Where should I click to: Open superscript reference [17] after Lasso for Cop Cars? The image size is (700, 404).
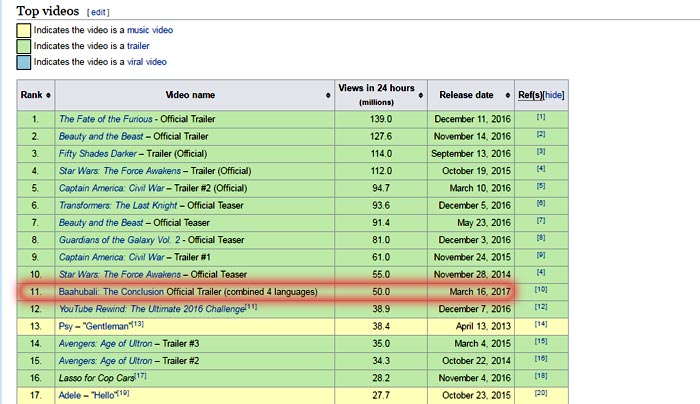141,375
